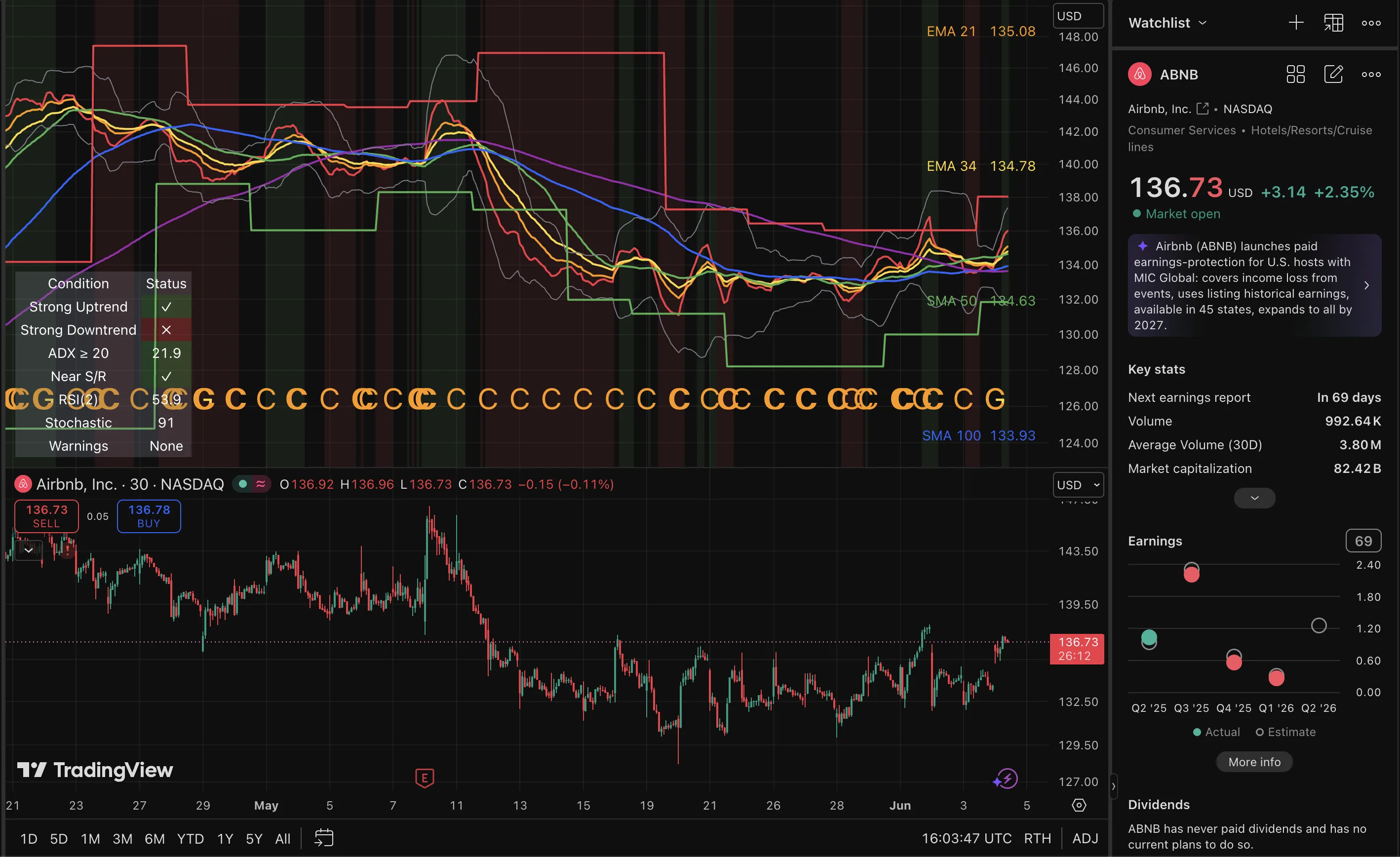Screen dimensions: 1400x857
Task: Select the 5D time range
Action: 59,839
